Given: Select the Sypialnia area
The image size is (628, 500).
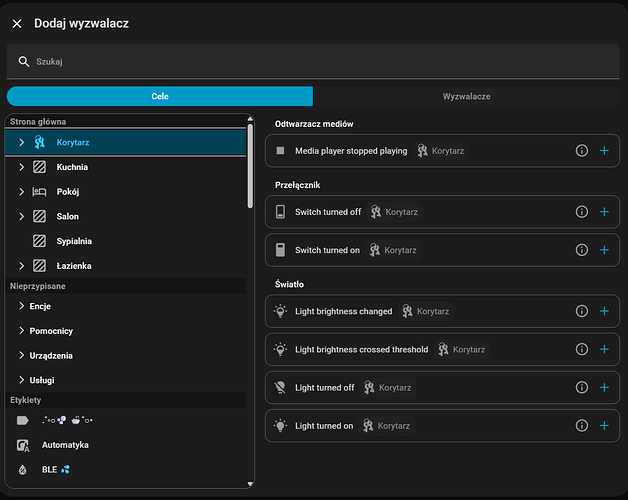Looking at the screenshot, I should coord(75,241).
